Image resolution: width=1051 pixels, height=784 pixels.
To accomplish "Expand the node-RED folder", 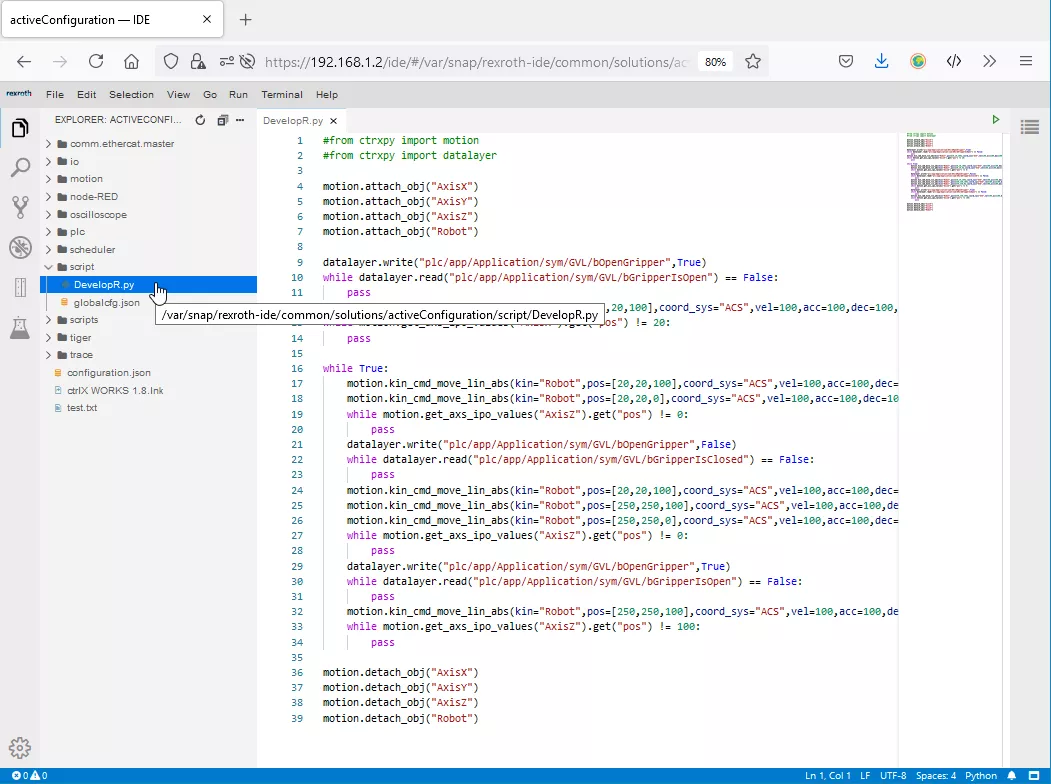I will (93, 197).
